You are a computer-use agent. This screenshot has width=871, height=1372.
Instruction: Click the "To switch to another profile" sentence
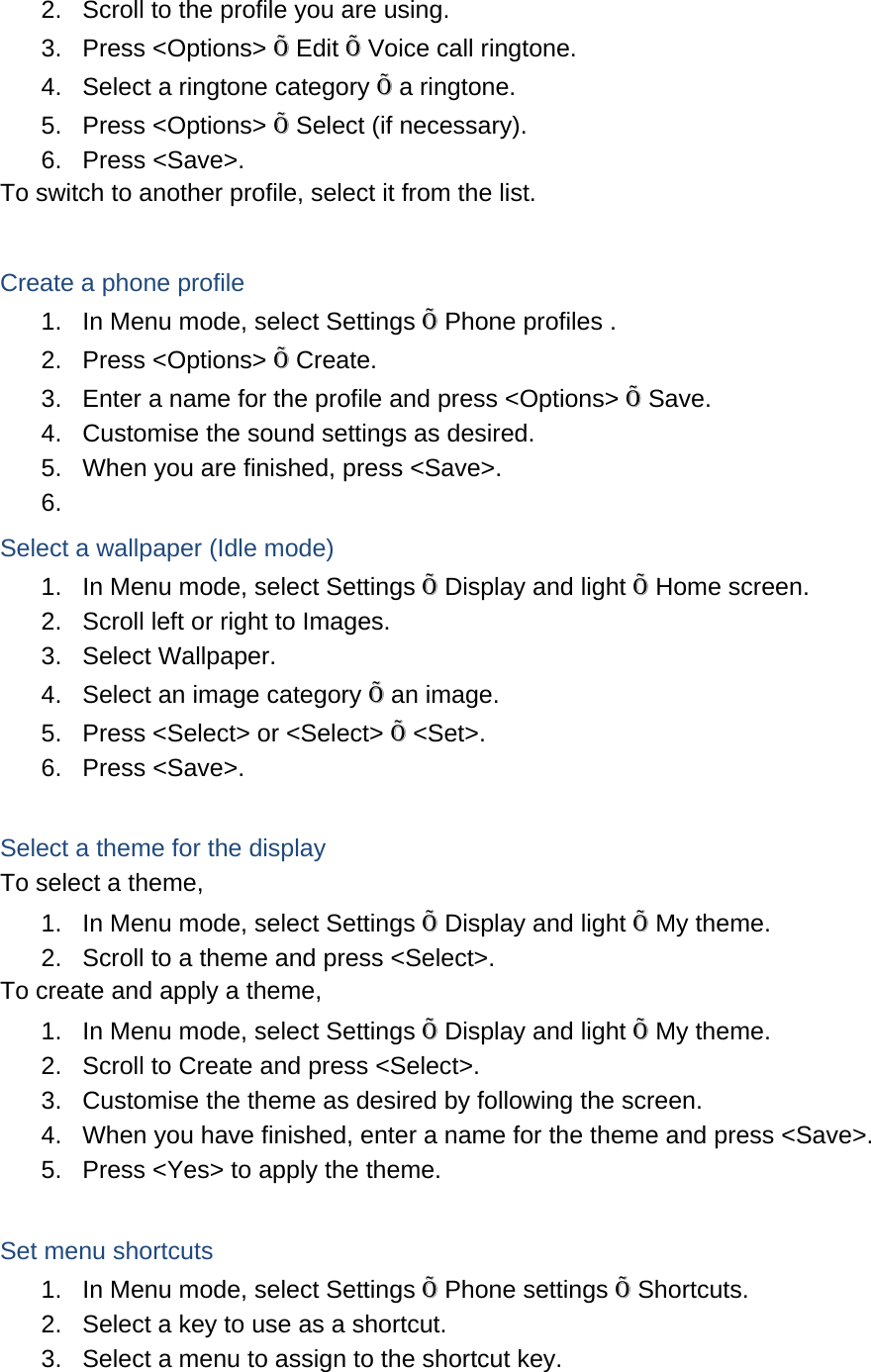pos(267,193)
